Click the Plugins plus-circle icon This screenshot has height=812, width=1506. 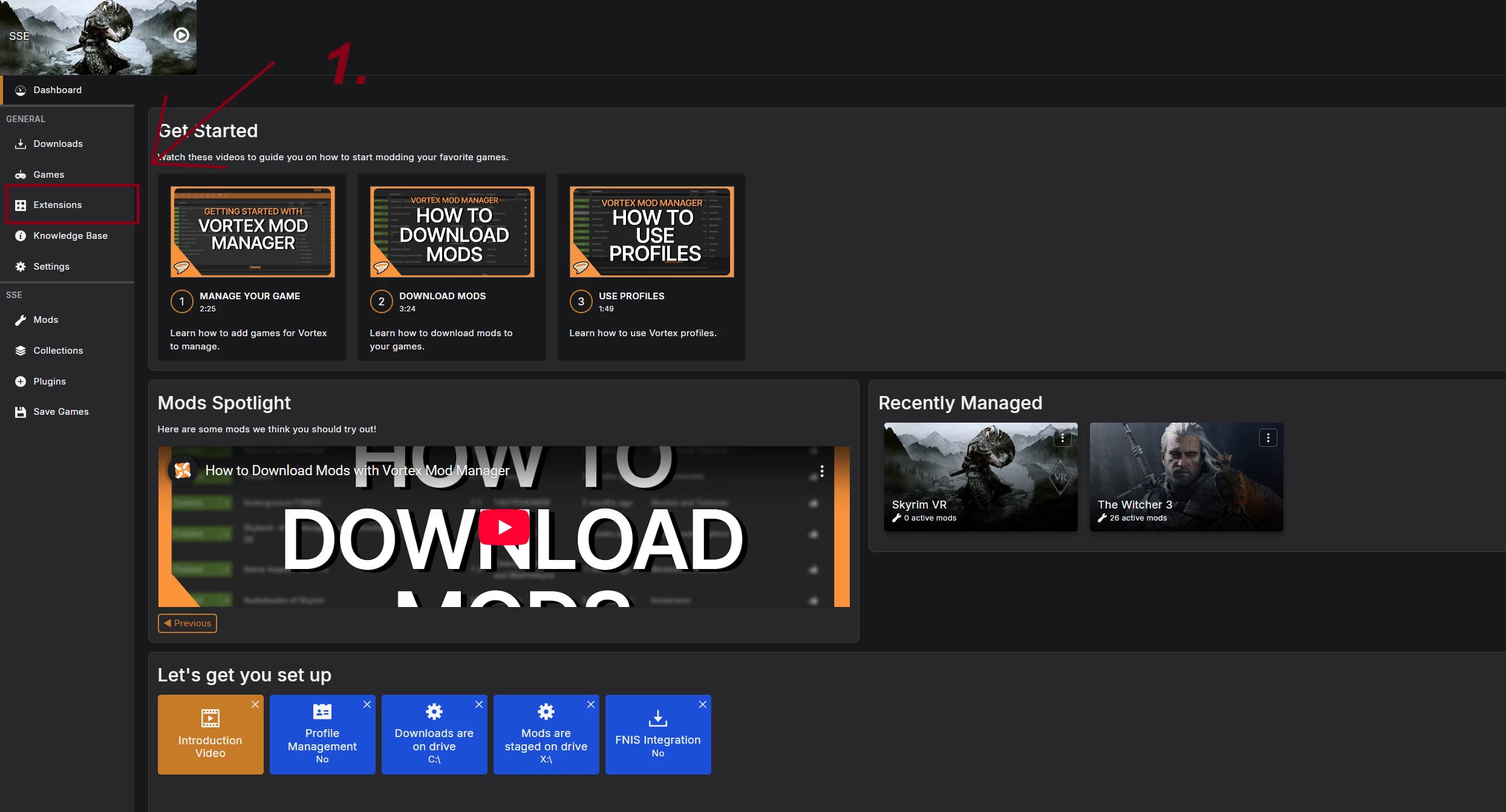pos(21,382)
